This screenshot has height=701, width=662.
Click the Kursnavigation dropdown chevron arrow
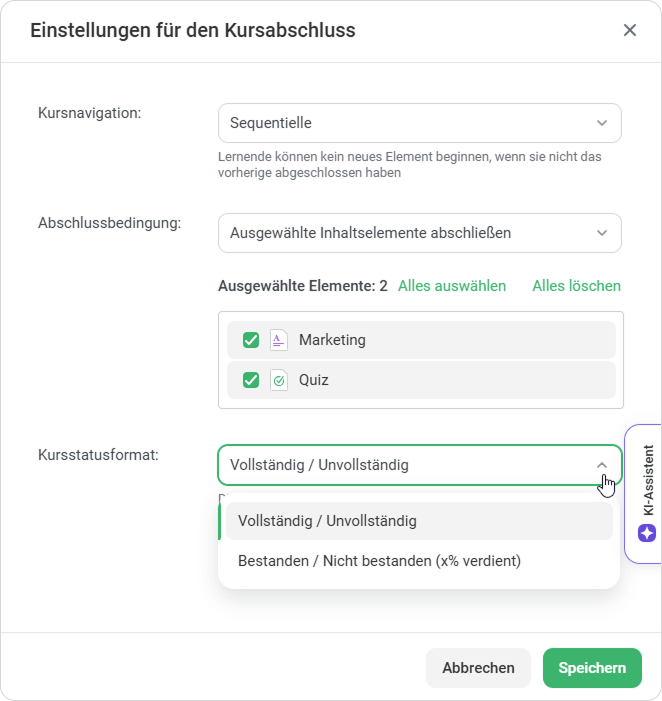click(x=602, y=123)
